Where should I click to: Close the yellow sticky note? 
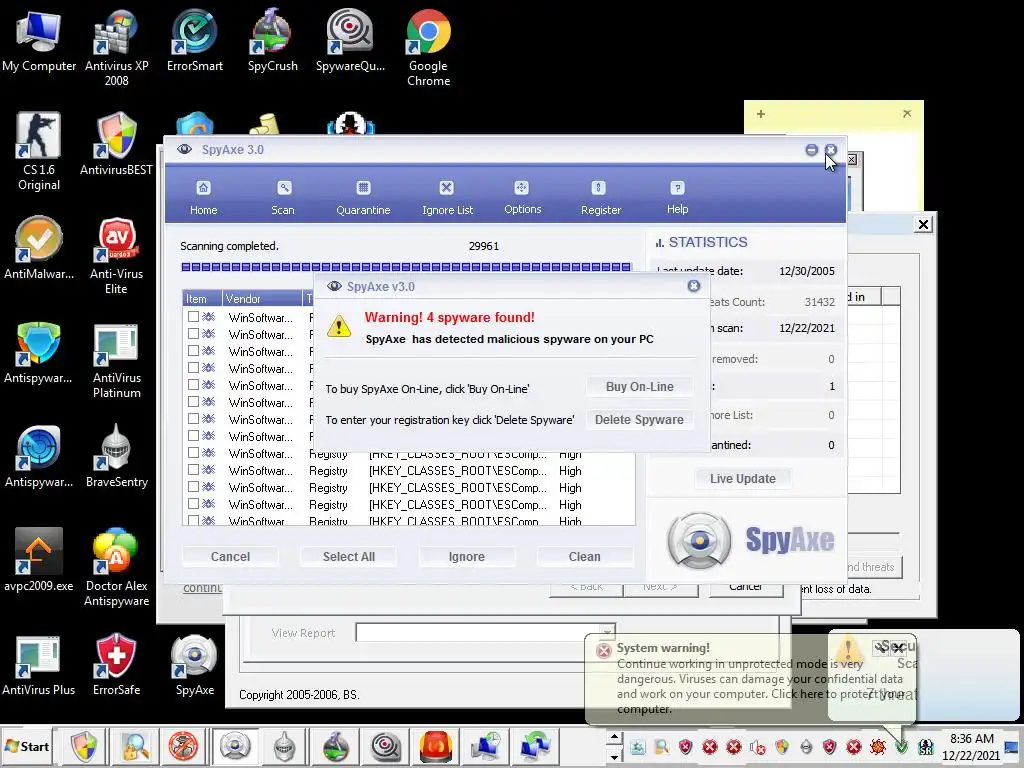[x=907, y=114]
